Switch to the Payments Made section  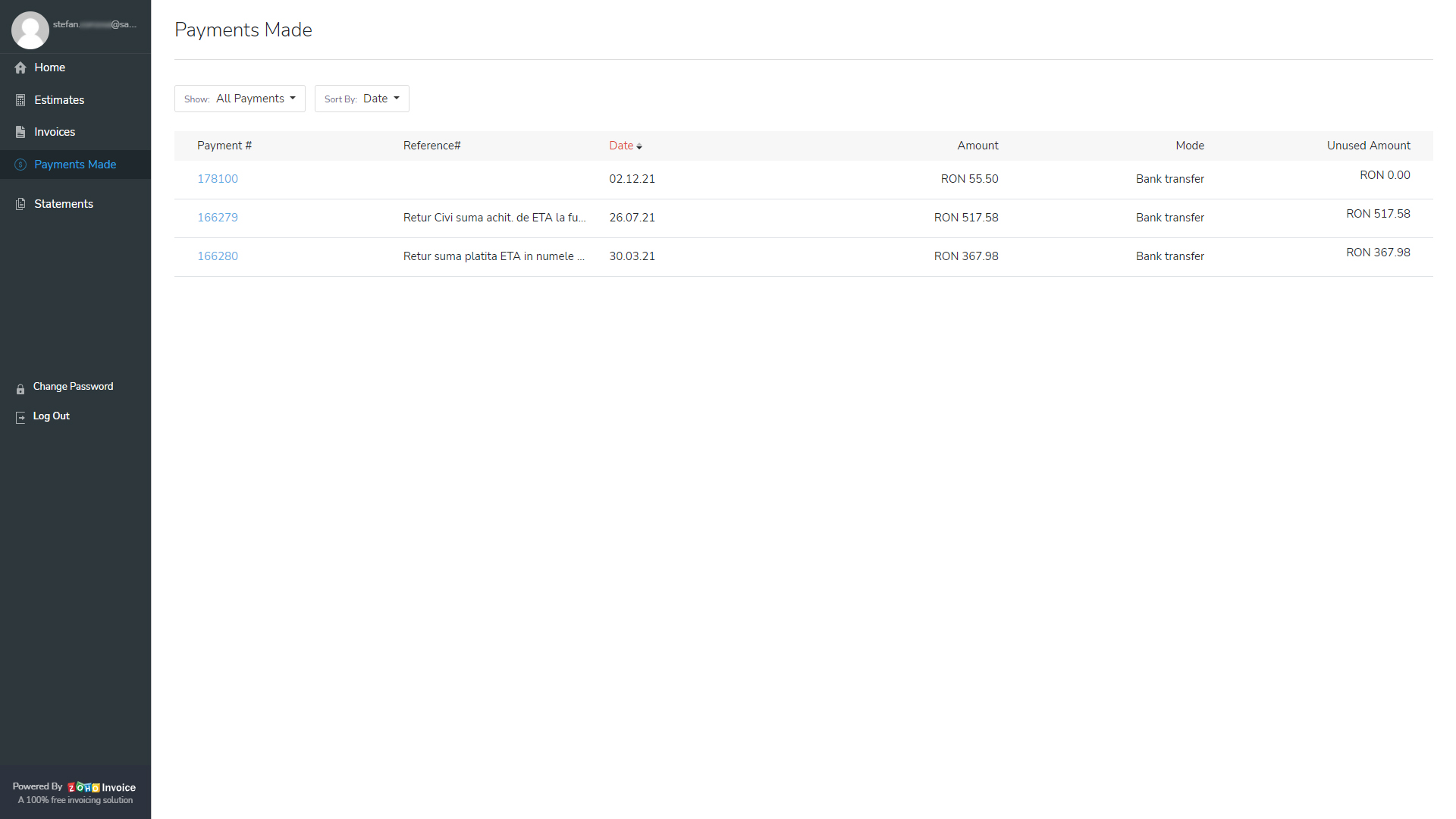coord(75,165)
